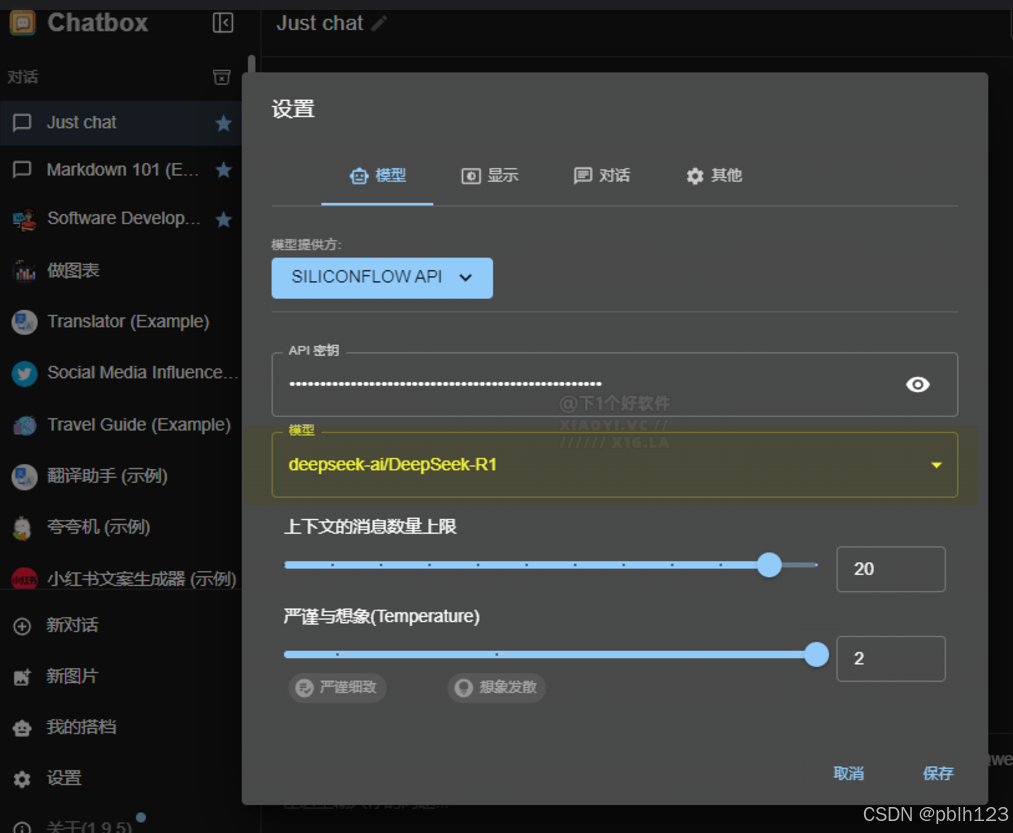Create a 新图片 new image chat
The height and width of the screenshot is (833, 1013).
(x=121, y=676)
